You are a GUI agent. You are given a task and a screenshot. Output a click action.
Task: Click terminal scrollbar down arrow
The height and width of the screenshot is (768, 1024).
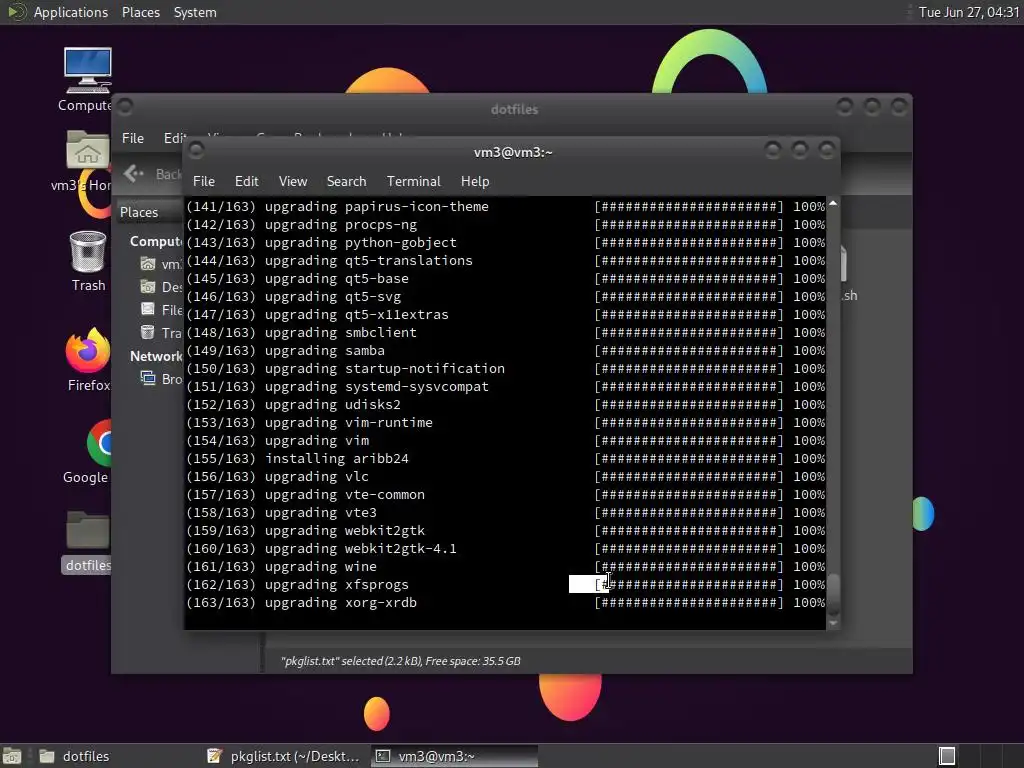pos(833,623)
